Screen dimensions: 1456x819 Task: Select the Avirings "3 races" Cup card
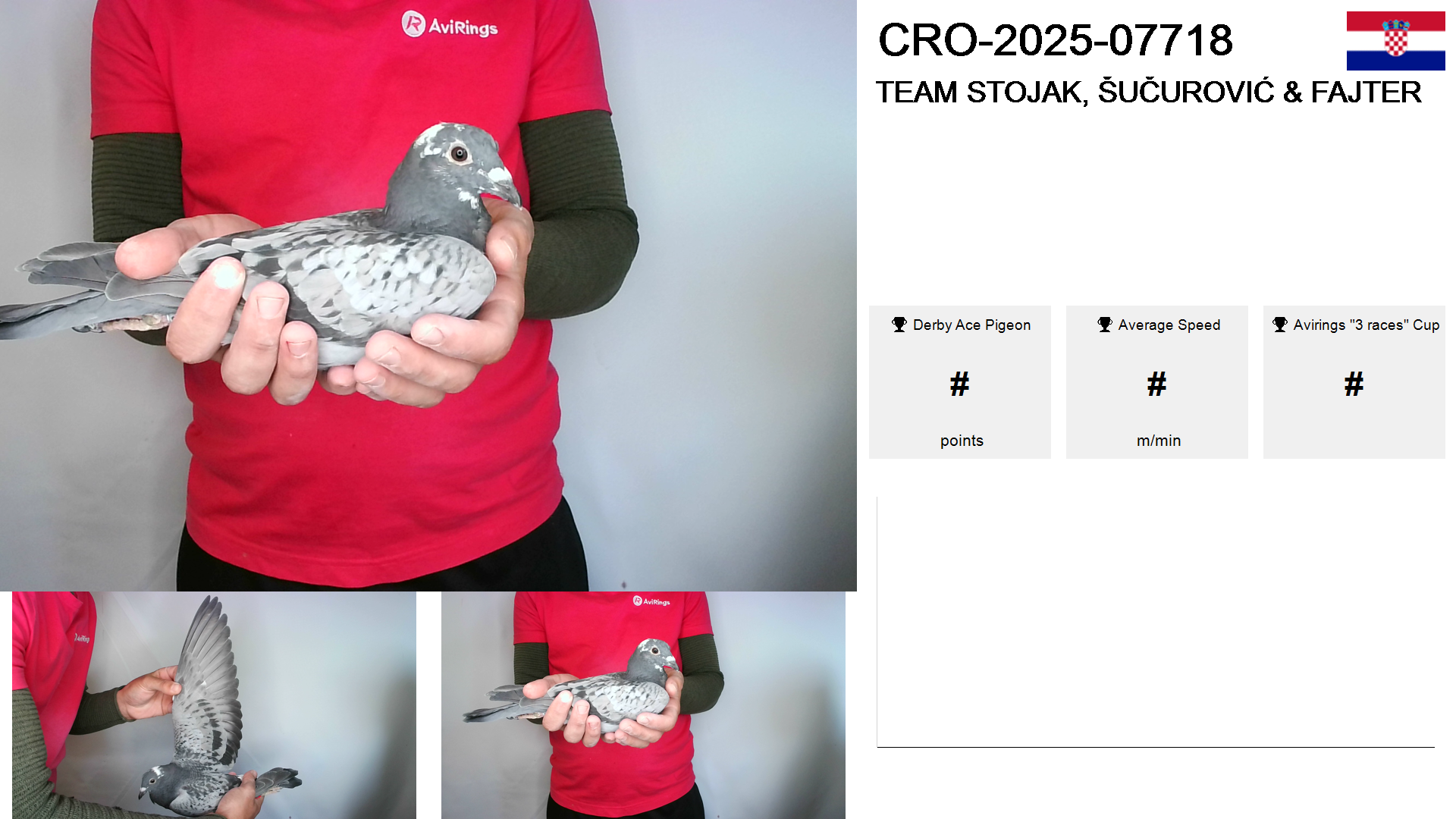1354,382
